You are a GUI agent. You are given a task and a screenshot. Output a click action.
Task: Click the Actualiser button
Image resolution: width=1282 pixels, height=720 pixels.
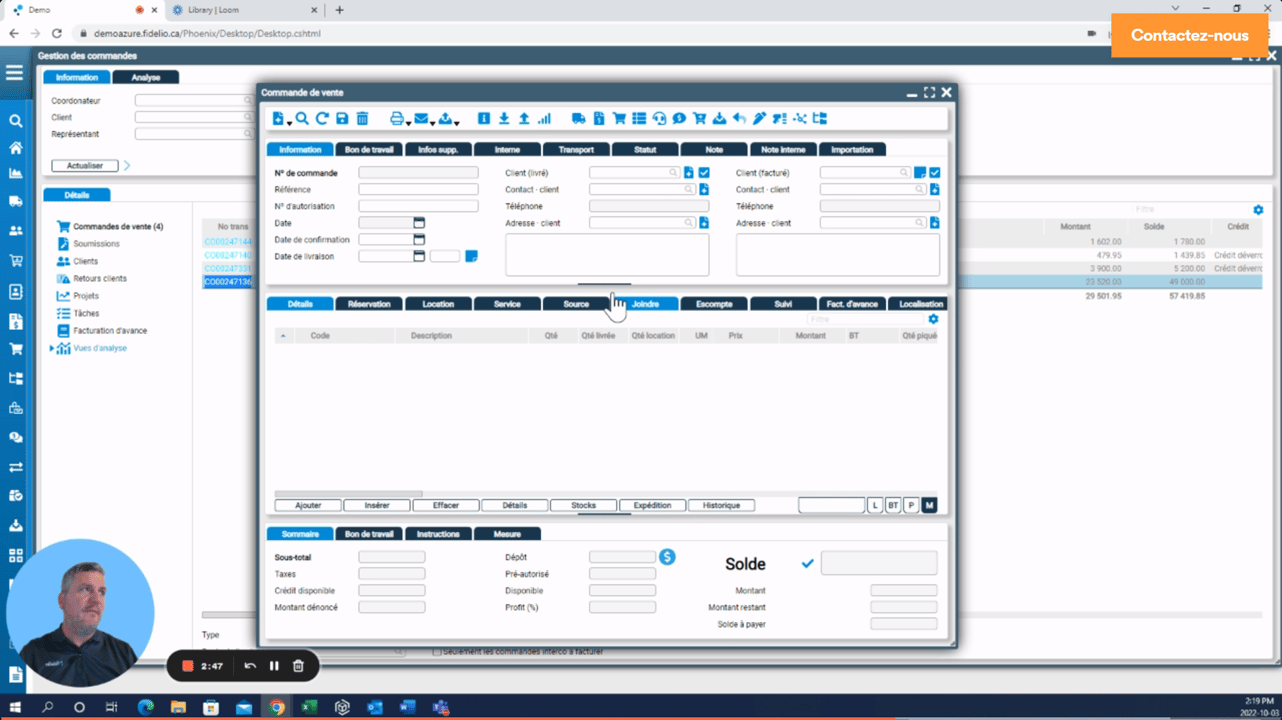tap(85, 166)
